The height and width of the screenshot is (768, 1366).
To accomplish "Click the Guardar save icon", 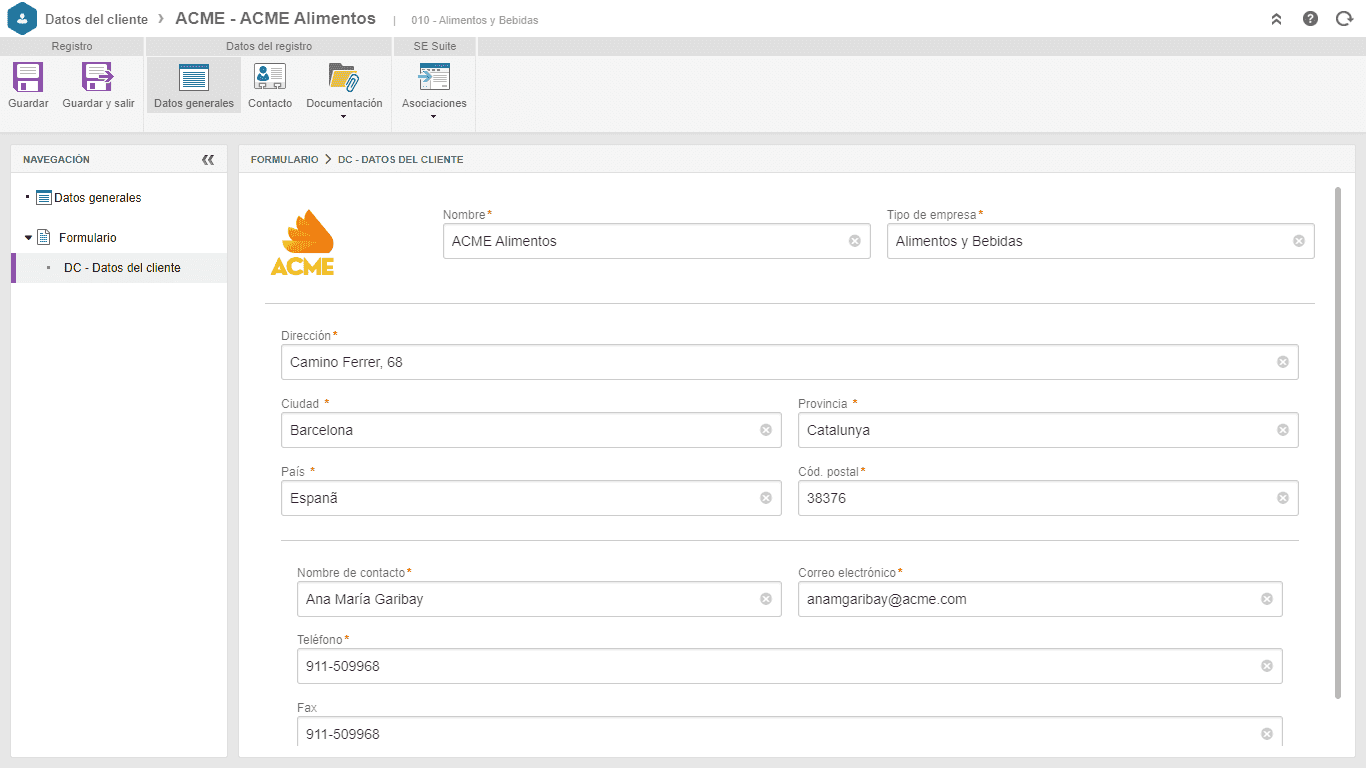I will 28,78.
